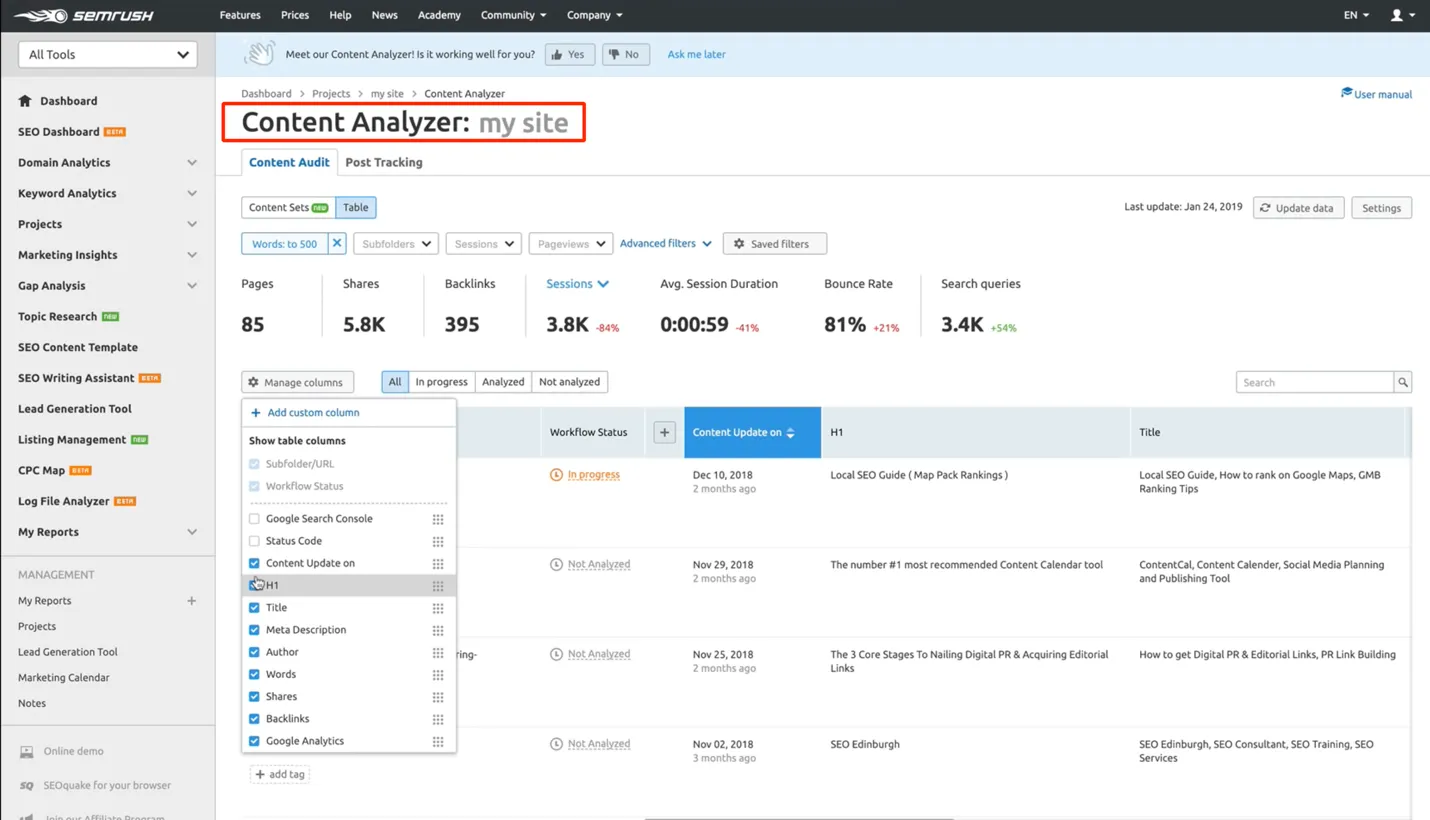
Task: Switch to the Post Tracking tab
Action: pyautogui.click(x=384, y=162)
